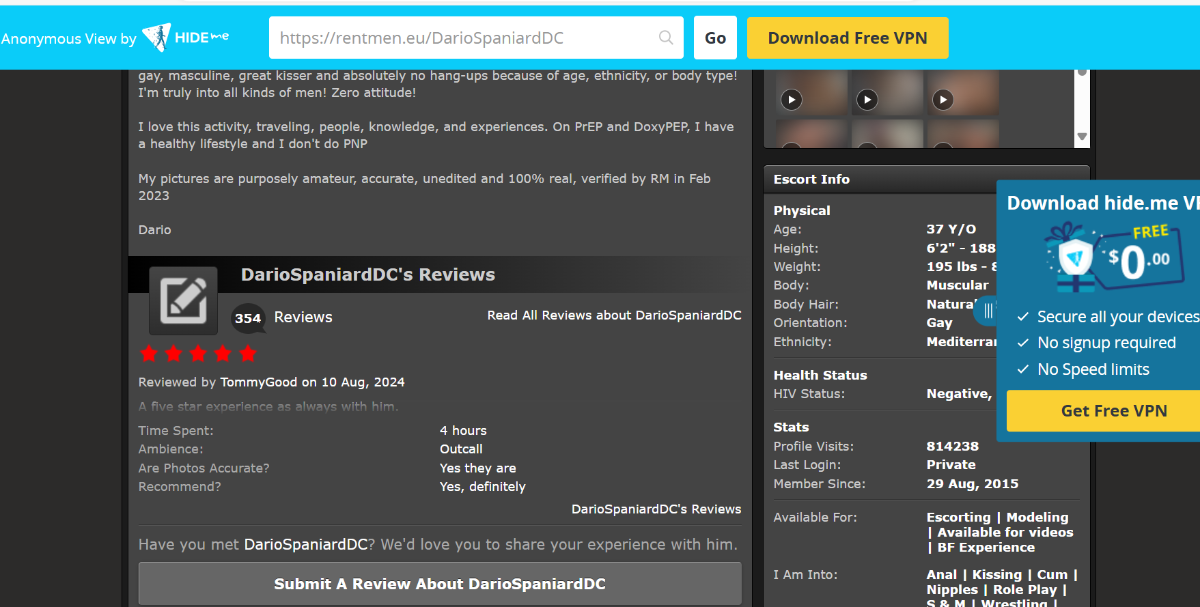Click the media panel scrollbar down arrow
The image size is (1200, 607).
point(1082,138)
